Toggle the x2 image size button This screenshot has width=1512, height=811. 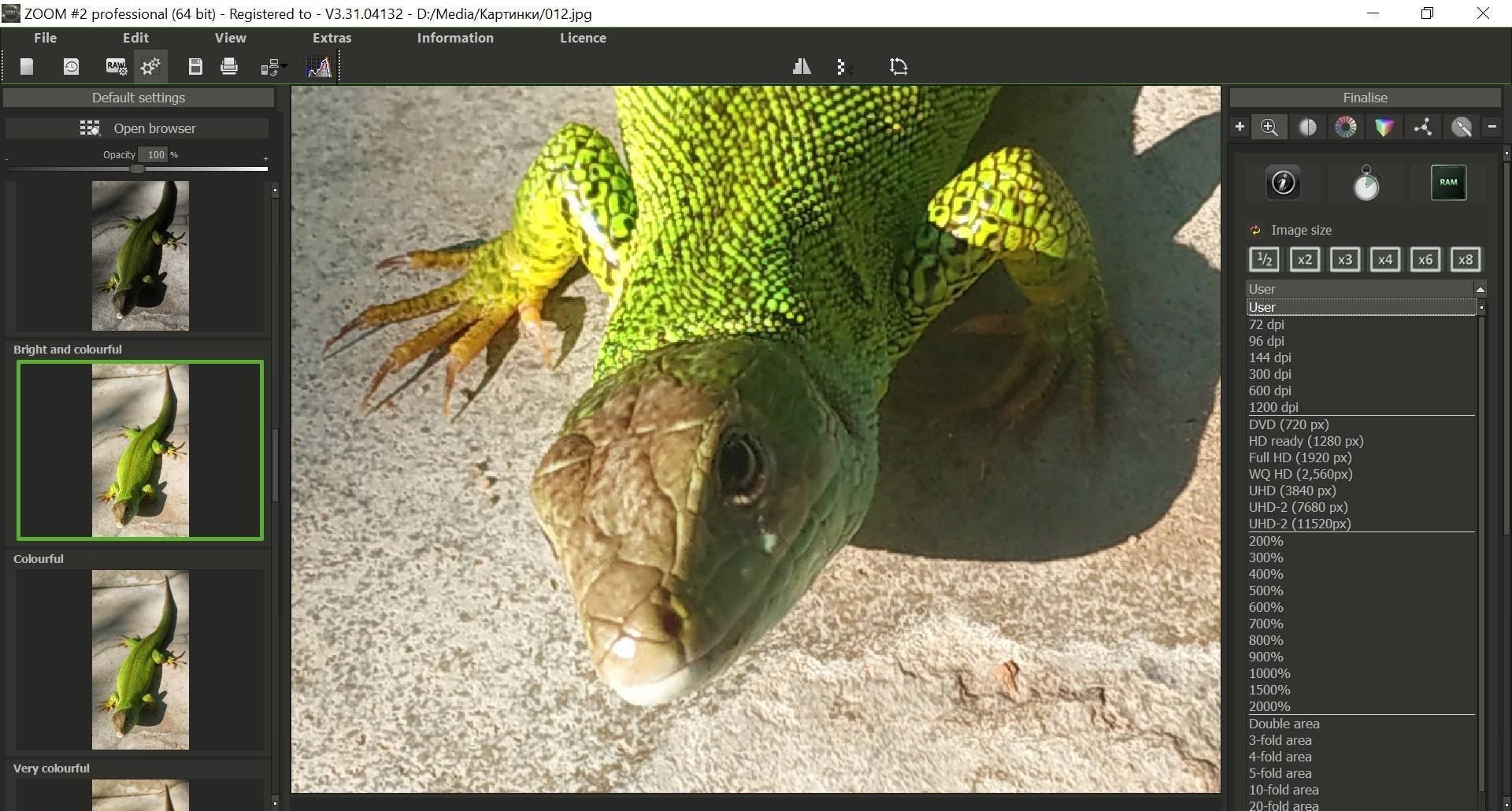(1305, 260)
